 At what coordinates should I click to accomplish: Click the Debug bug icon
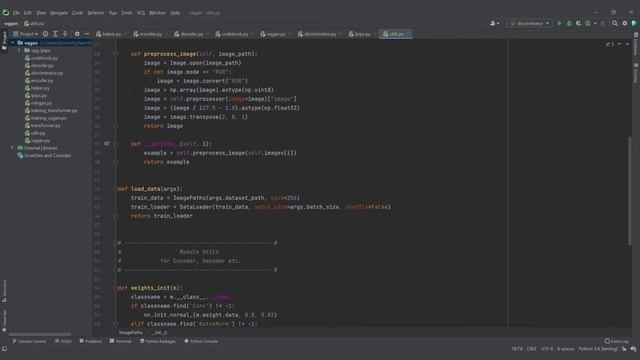pyautogui.click(x=569, y=24)
